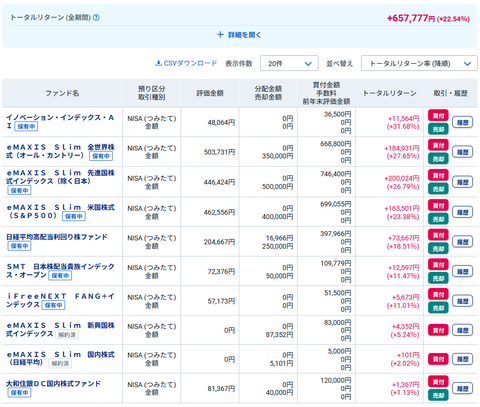Open 履歴 for 日経平均高配当利回り株ファンド

click(462, 242)
